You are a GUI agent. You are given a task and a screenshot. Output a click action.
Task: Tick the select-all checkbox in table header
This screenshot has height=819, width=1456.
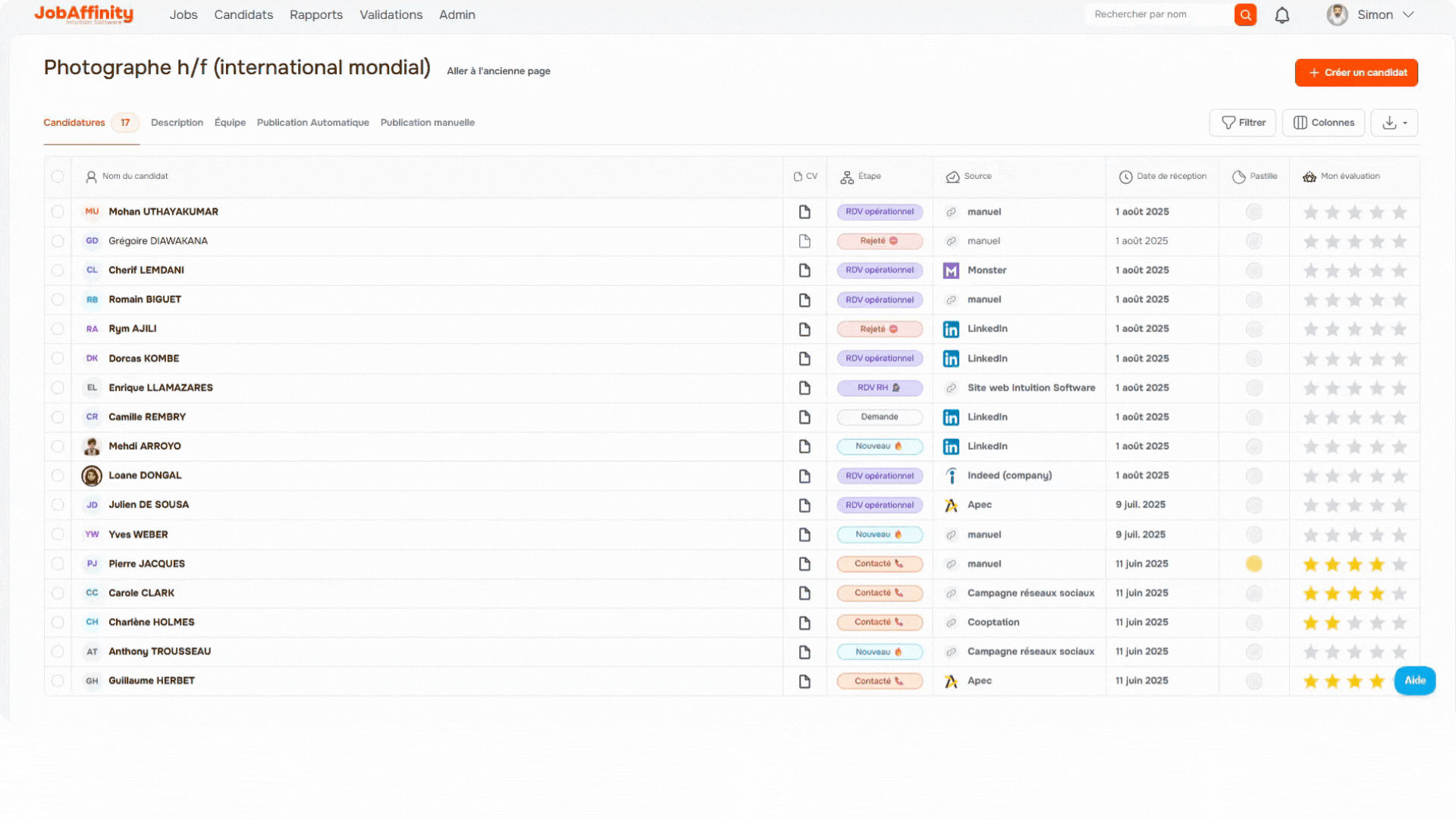coord(58,177)
